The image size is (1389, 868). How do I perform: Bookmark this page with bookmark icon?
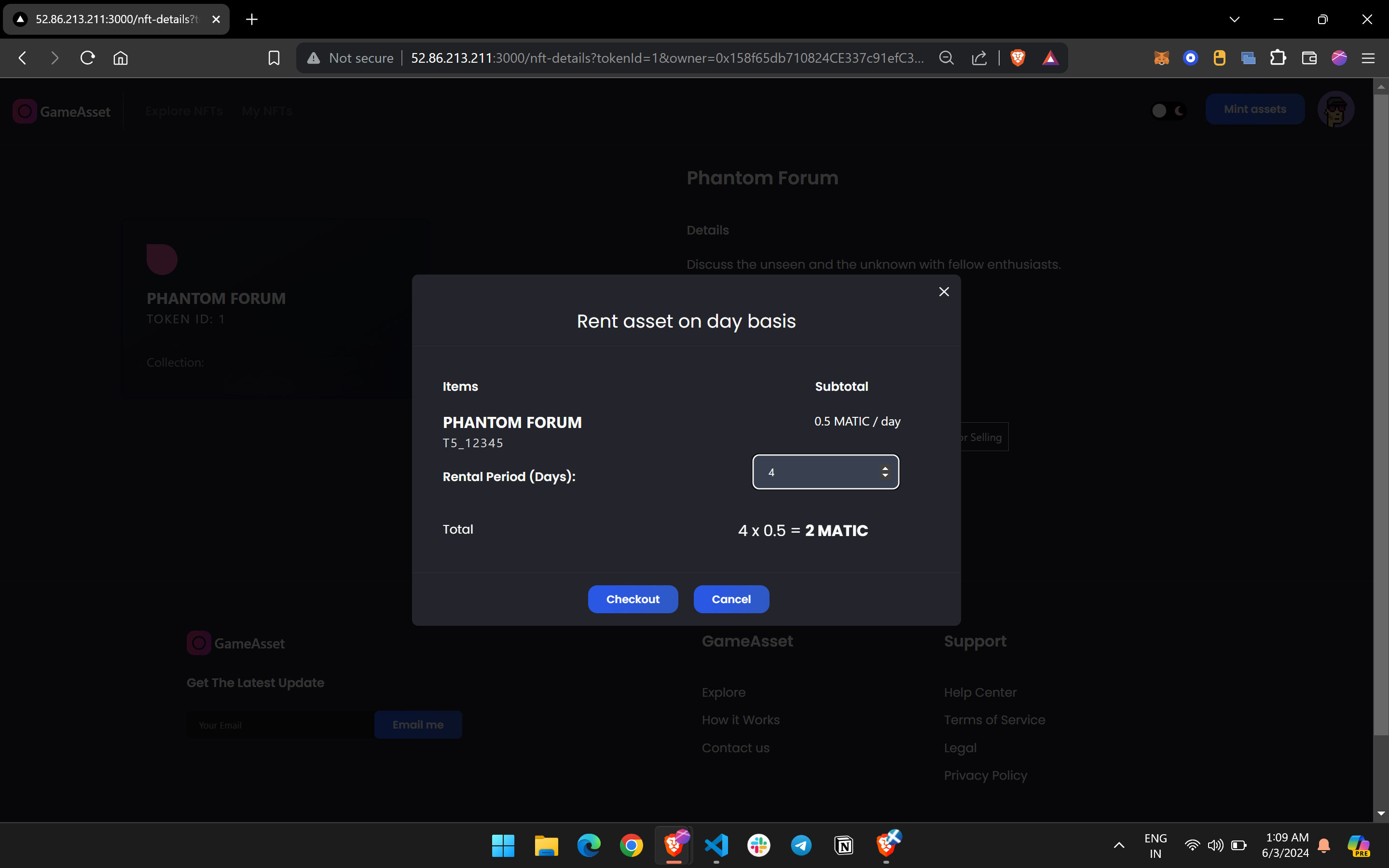point(274,58)
